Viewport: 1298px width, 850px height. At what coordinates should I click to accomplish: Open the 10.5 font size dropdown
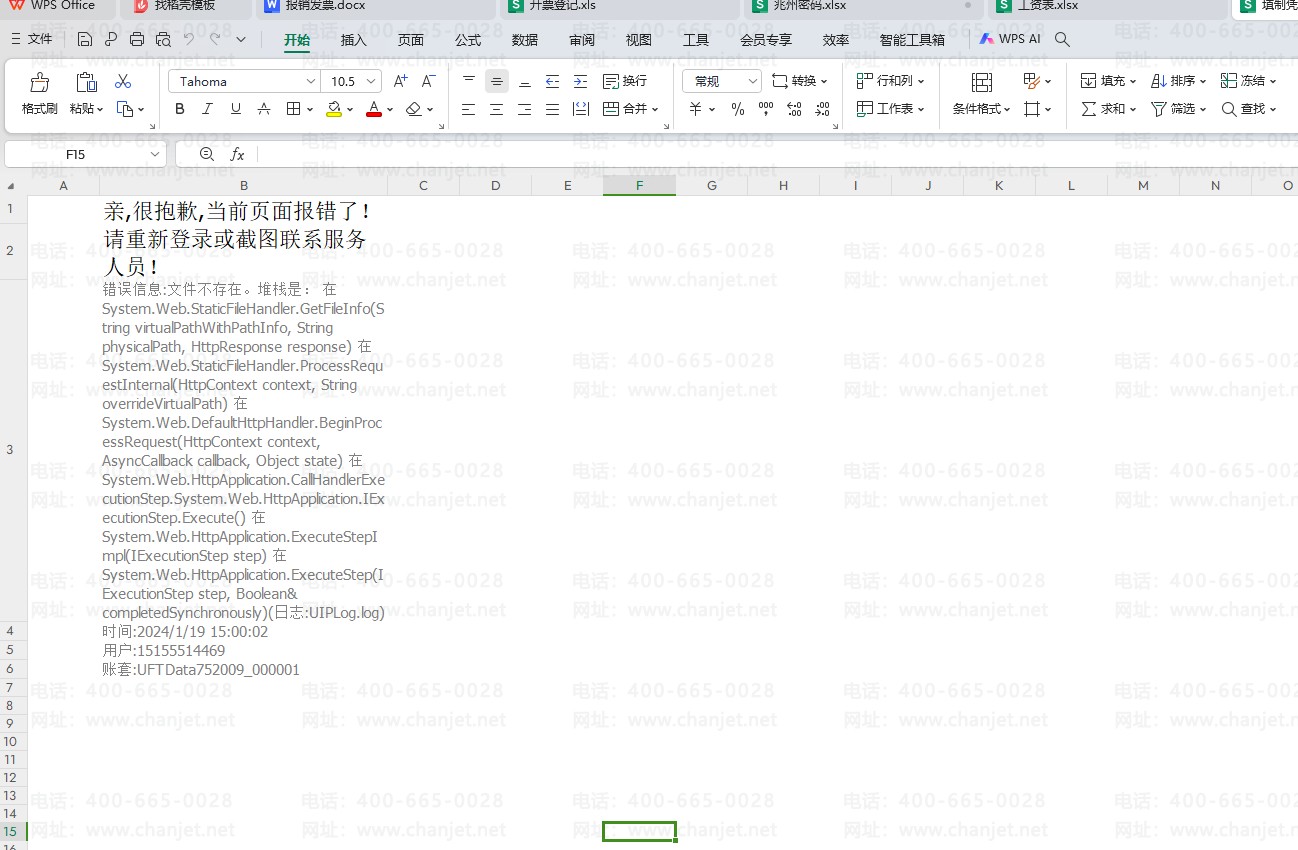[x=372, y=81]
